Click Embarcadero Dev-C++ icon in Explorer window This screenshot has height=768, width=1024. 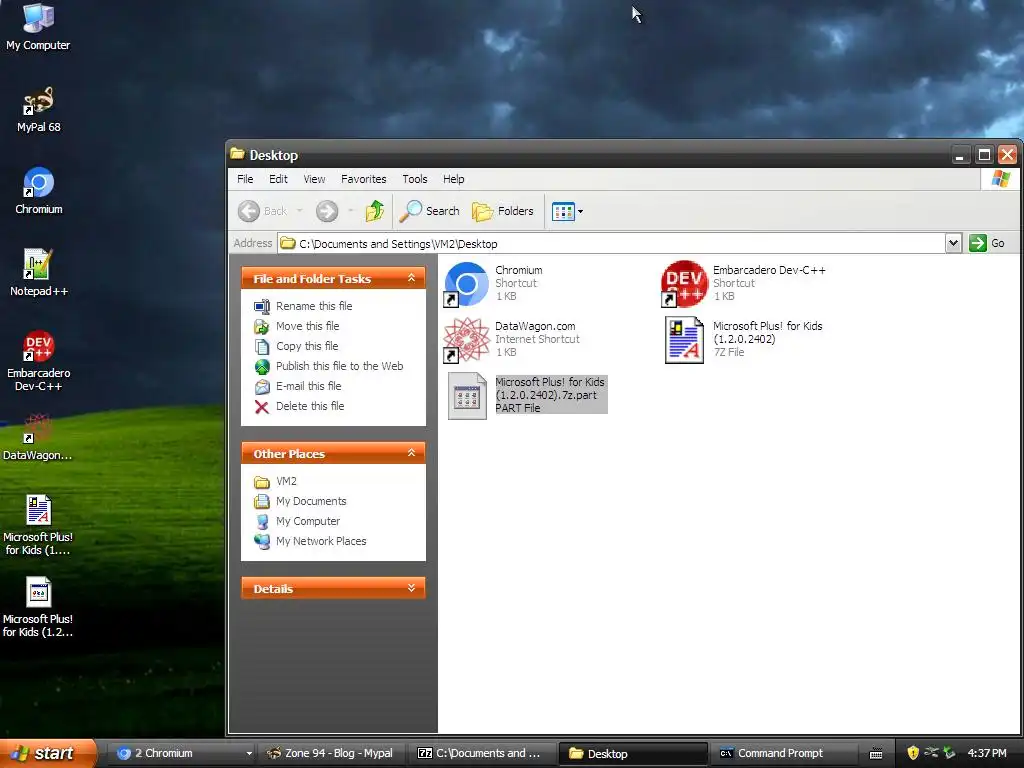pos(684,284)
